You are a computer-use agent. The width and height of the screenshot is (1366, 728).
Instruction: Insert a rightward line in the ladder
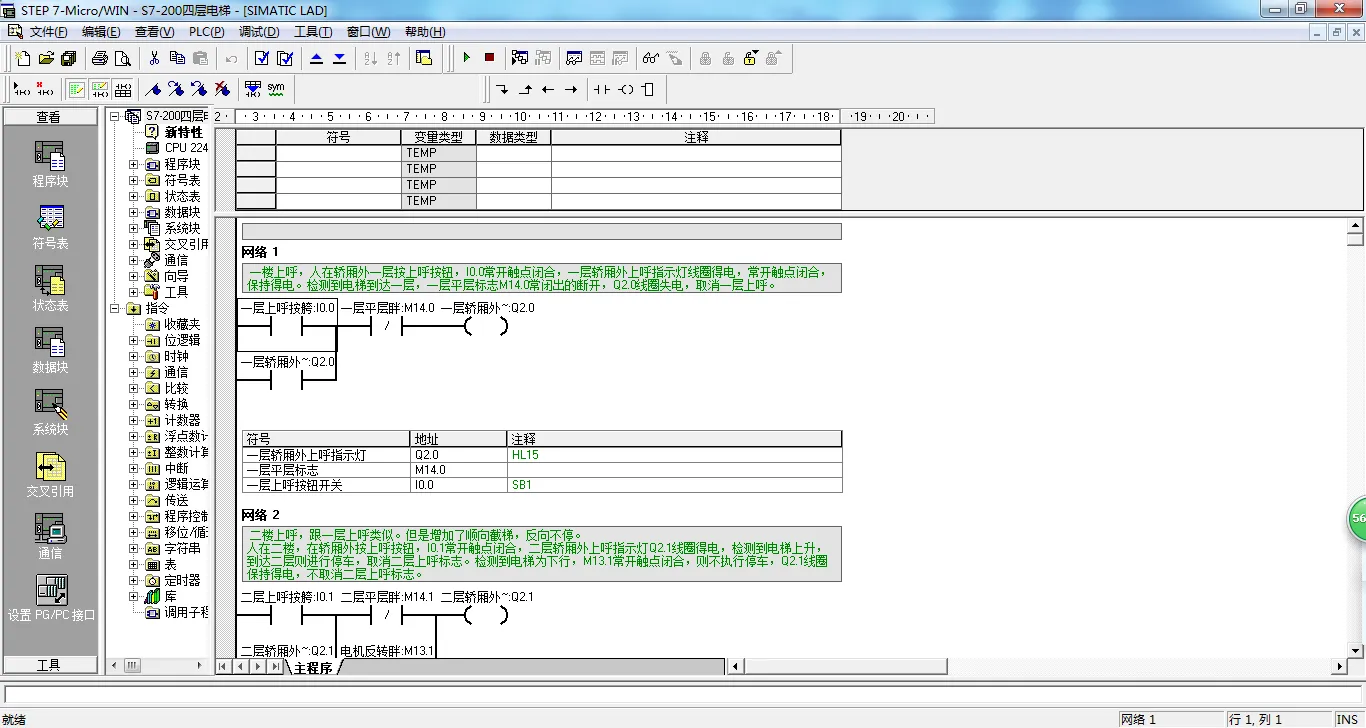pyautogui.click(x=571, y=89)
